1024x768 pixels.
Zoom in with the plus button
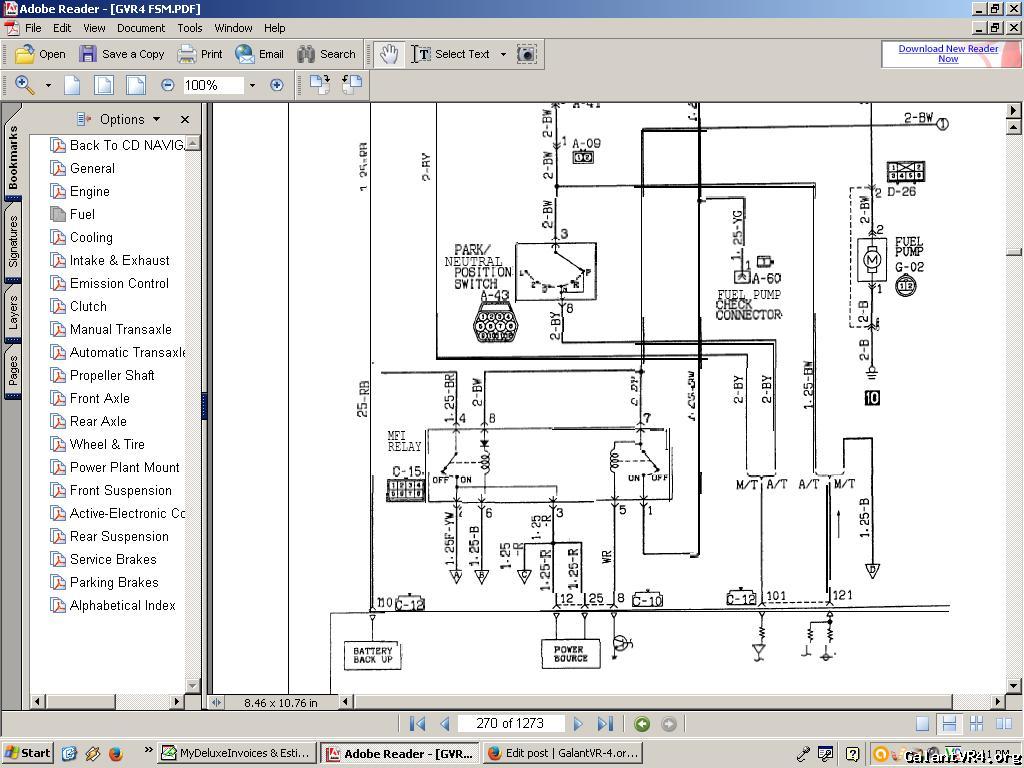(277, 85)
